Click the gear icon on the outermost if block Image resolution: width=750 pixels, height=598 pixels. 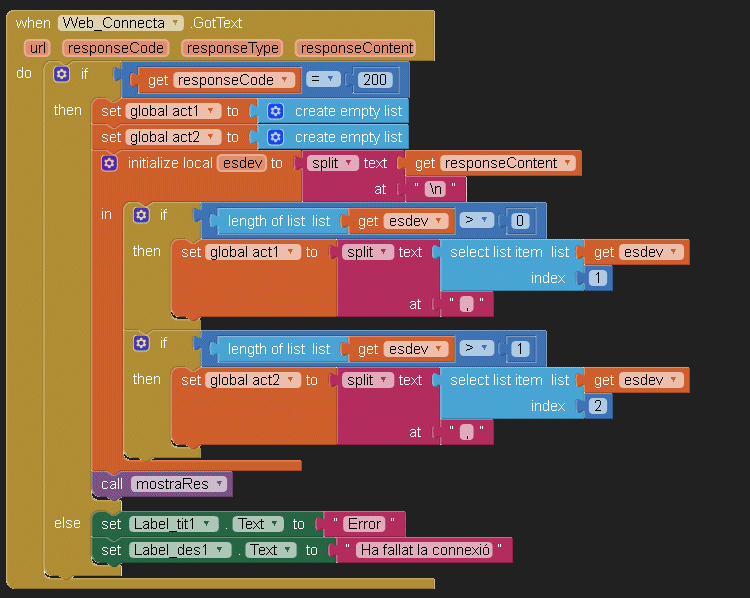point(62,74)
